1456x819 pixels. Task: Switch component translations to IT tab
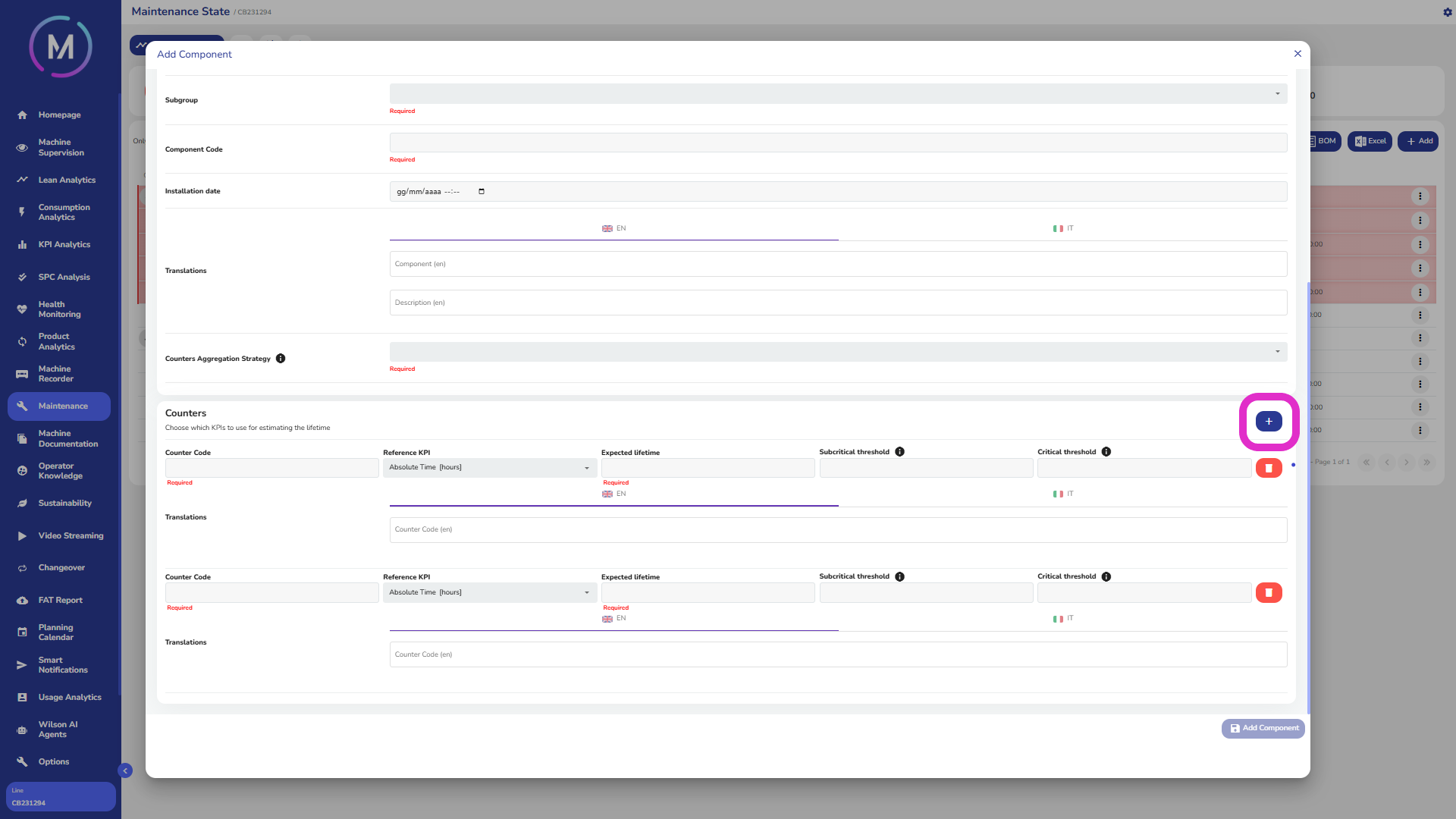click(1062, 228)
